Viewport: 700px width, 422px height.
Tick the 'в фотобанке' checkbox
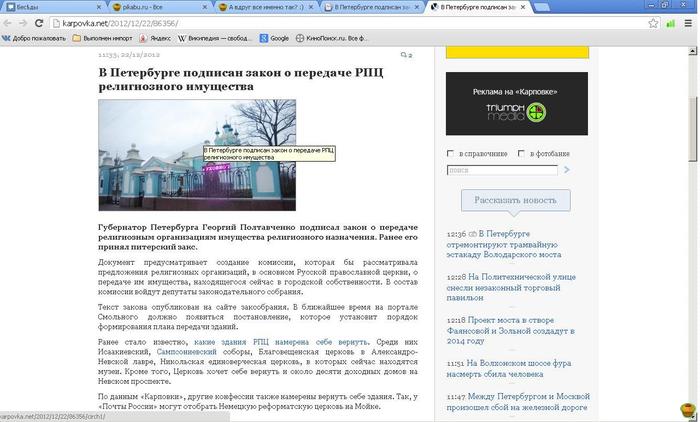point(521,153)
